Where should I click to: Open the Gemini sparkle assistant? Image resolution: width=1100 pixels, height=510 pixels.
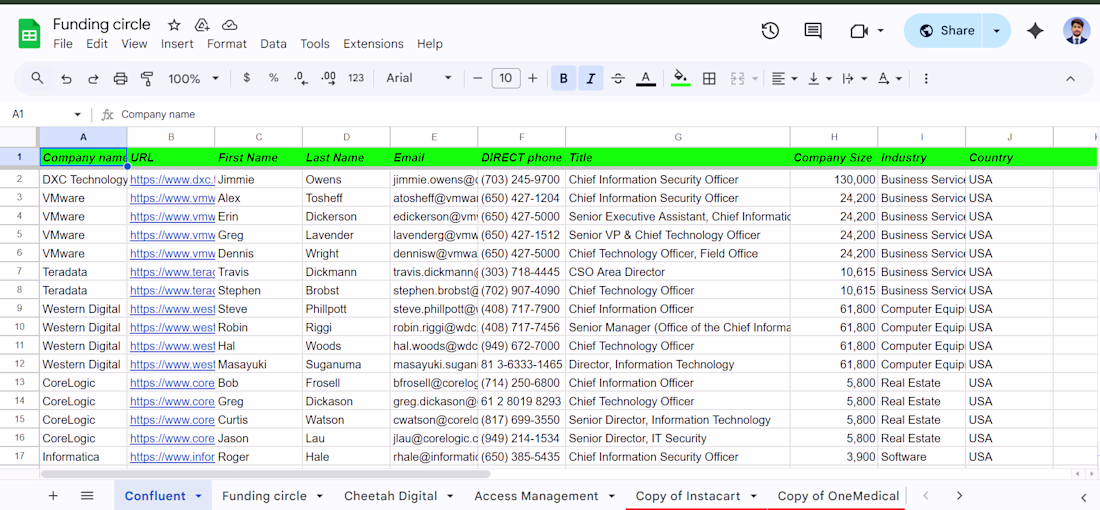tap(1035, 31)
